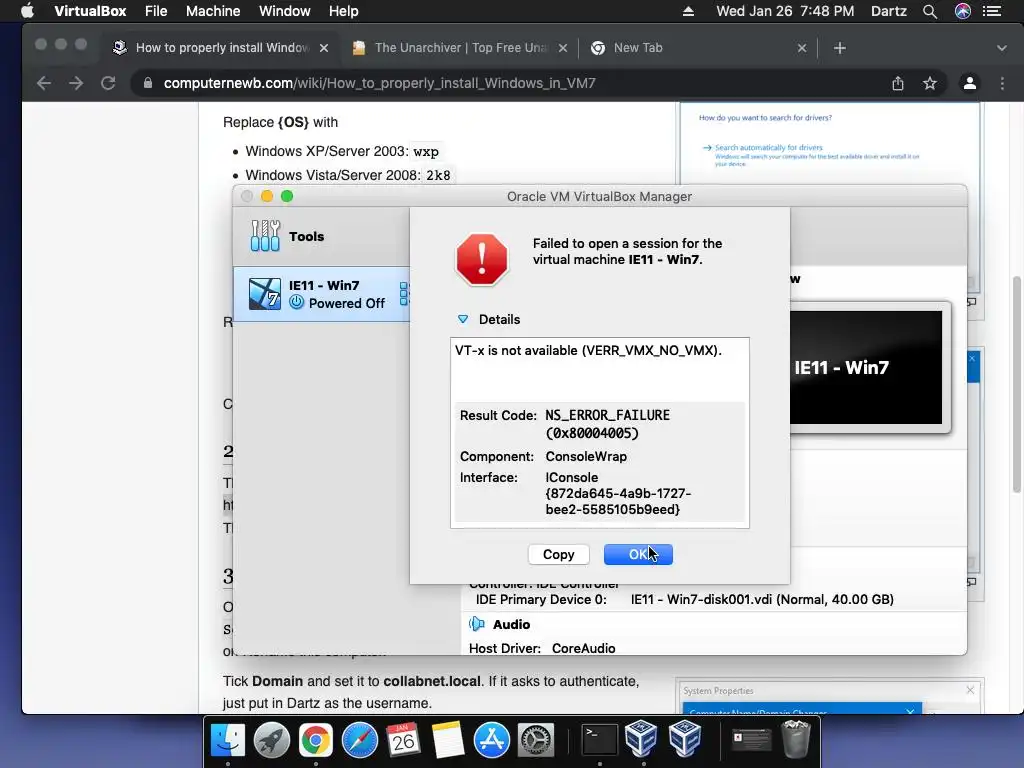Open Calendar from the Dock
1024x768 pixels.
[x=403, y=740]
